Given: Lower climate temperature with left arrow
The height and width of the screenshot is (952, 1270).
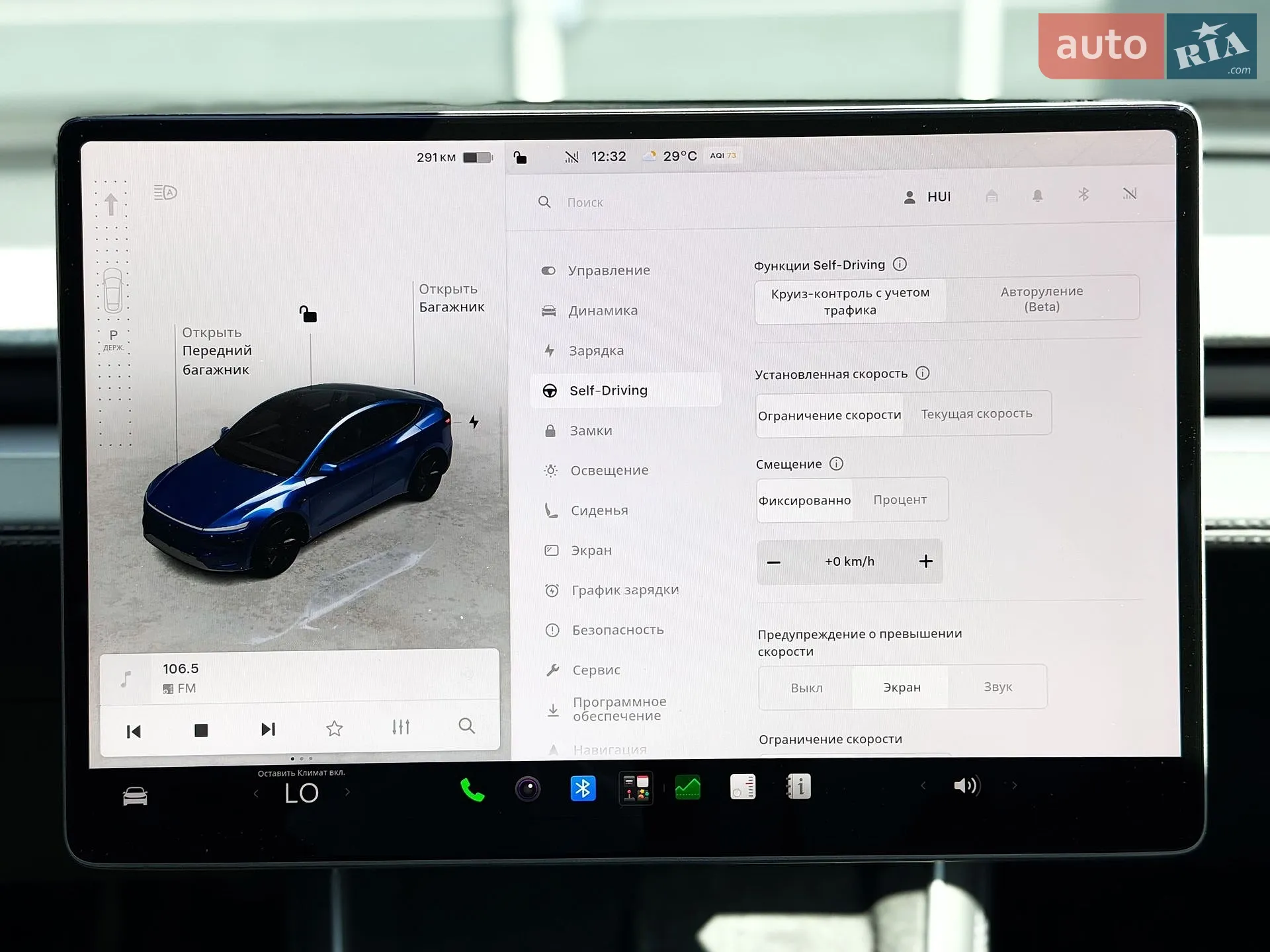Looking at the screenshot, I should (x=257, y=793).
